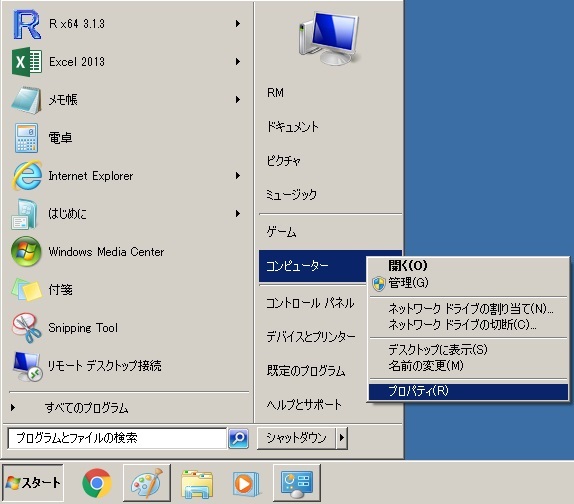Open the shutdown options arrow
This screenshot has height=504, width=574.
pyautogui.click(x=342, y=438)
